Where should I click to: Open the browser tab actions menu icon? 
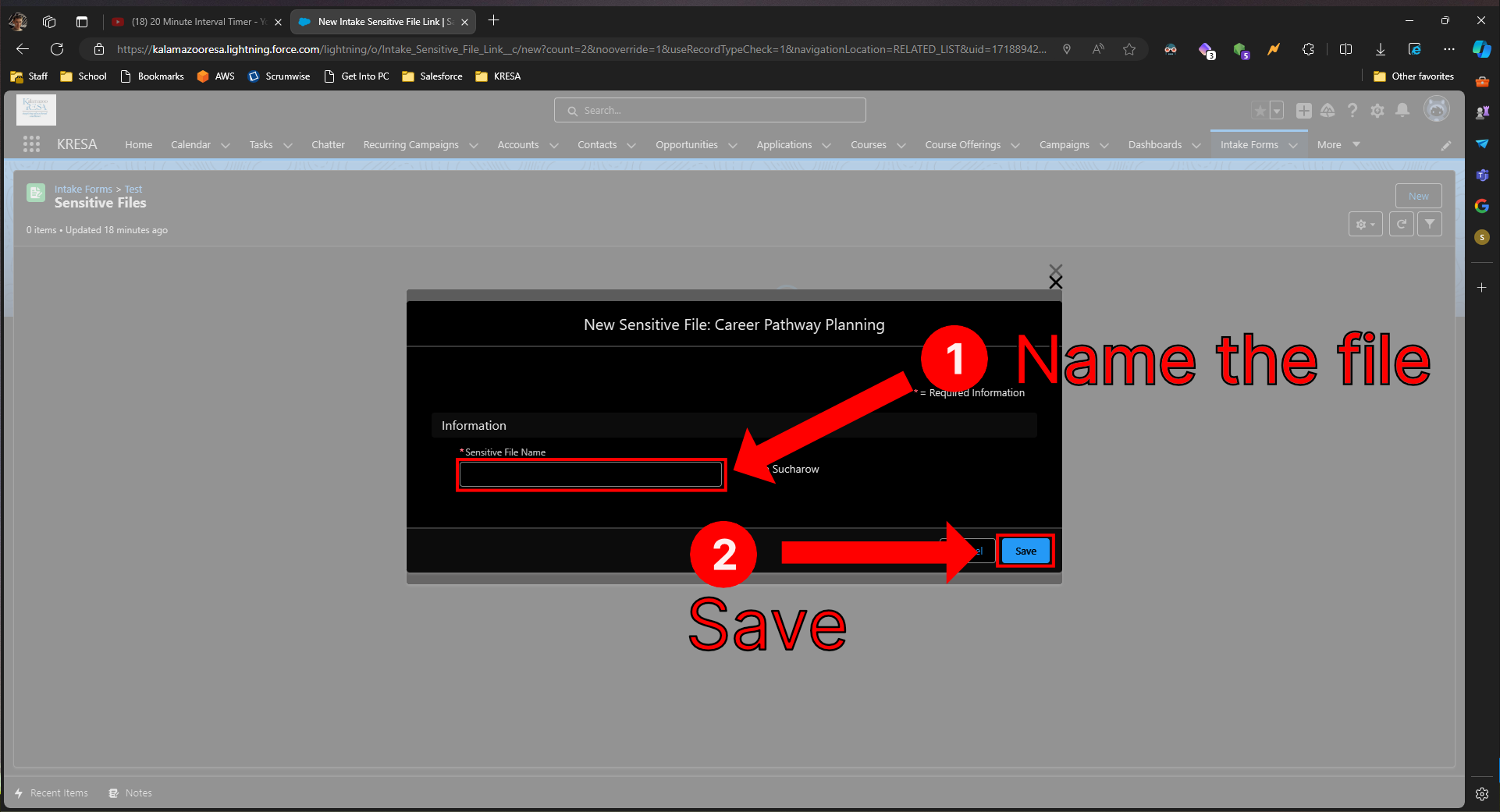(x=82, y=22)
